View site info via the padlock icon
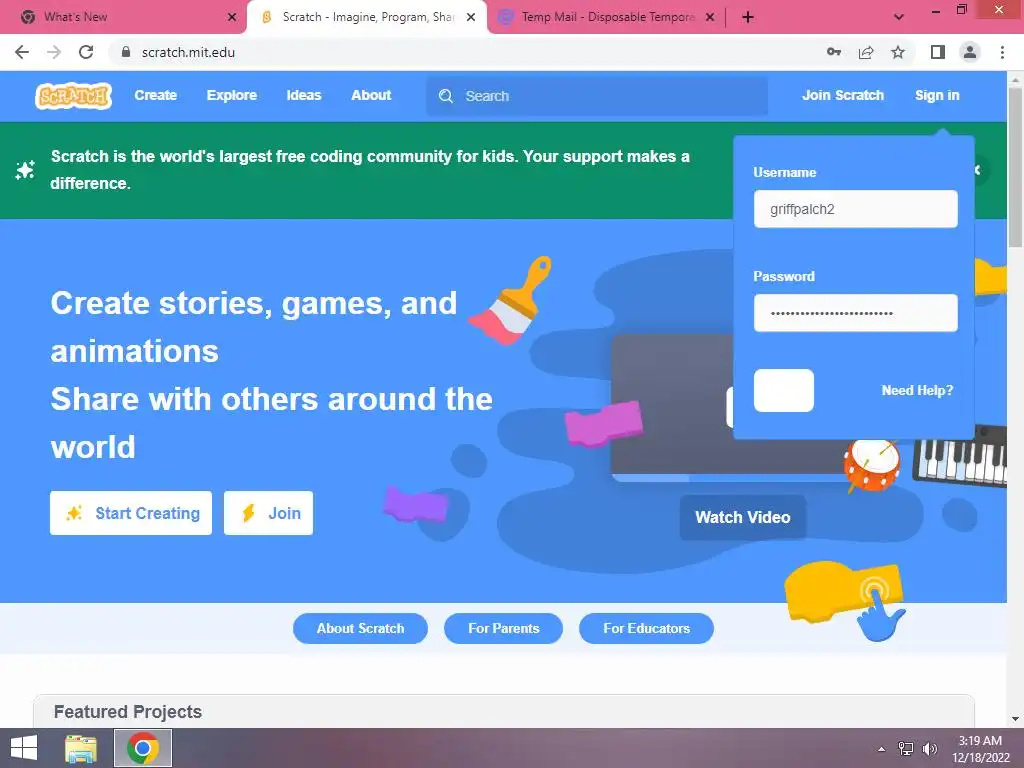Viewport: 1024px width, 768px height. click(x=127, y=52)
